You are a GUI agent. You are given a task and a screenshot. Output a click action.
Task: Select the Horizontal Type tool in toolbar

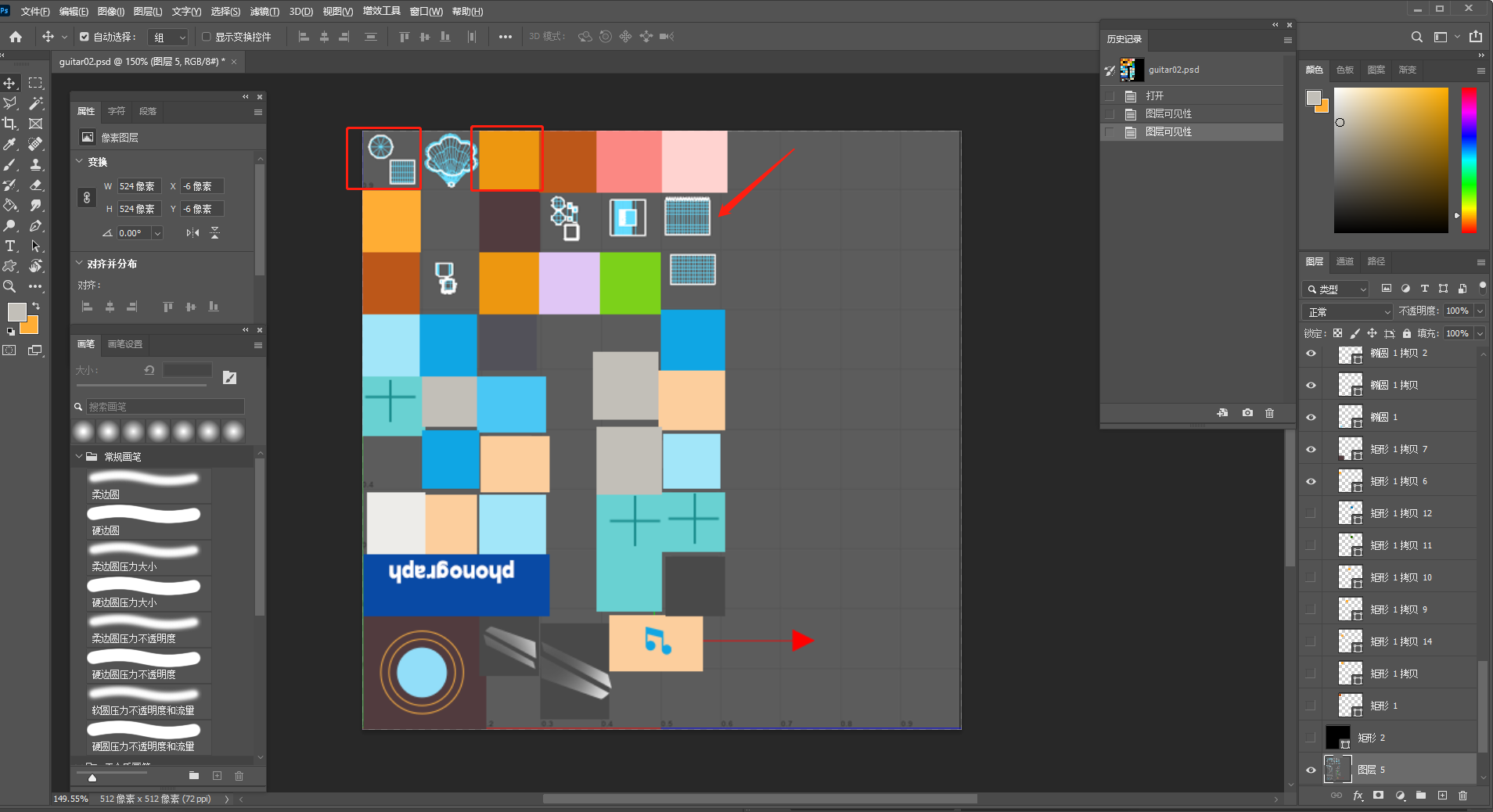click(10, 246)
